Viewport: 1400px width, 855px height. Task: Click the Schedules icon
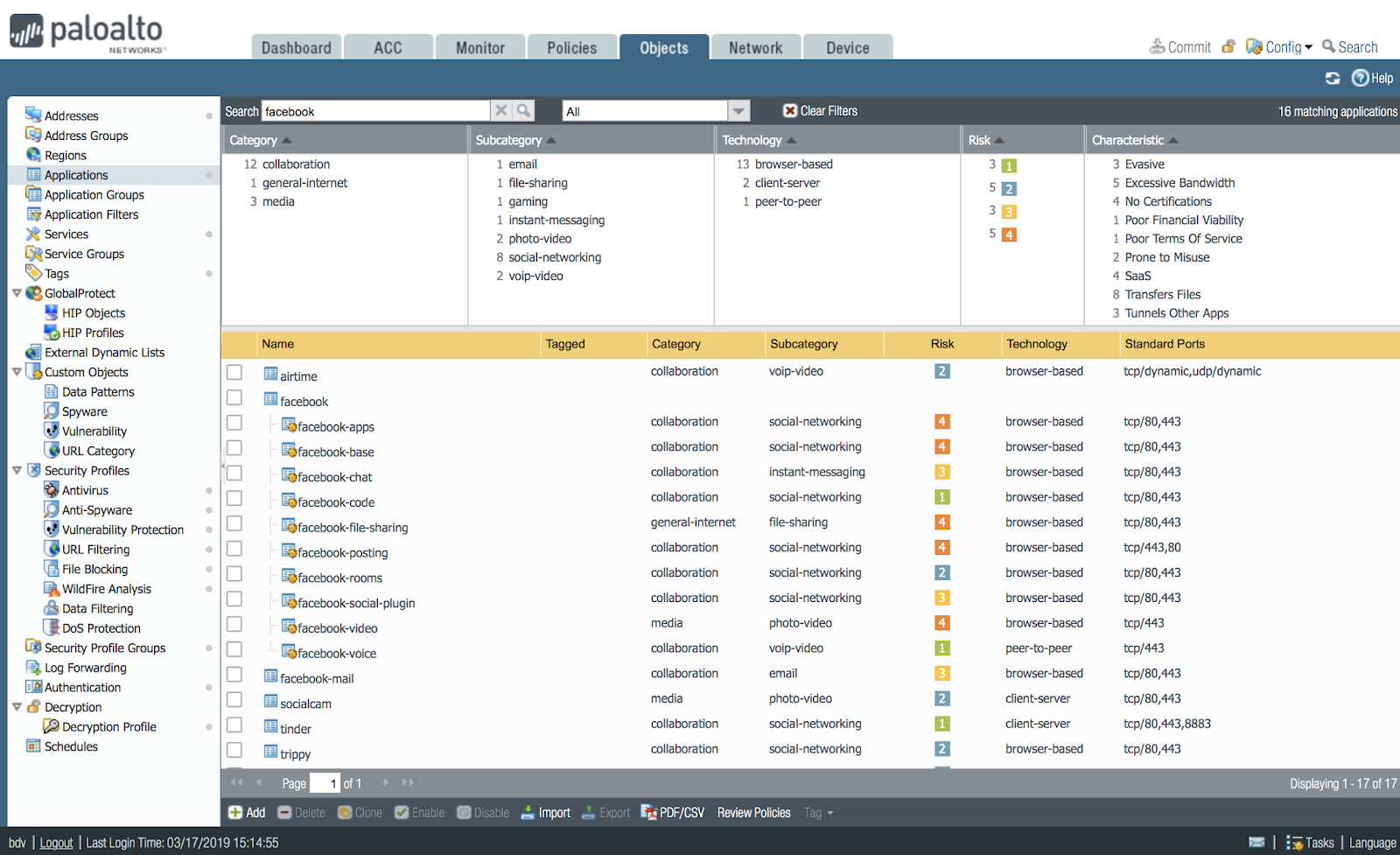(x=33, y=746)
